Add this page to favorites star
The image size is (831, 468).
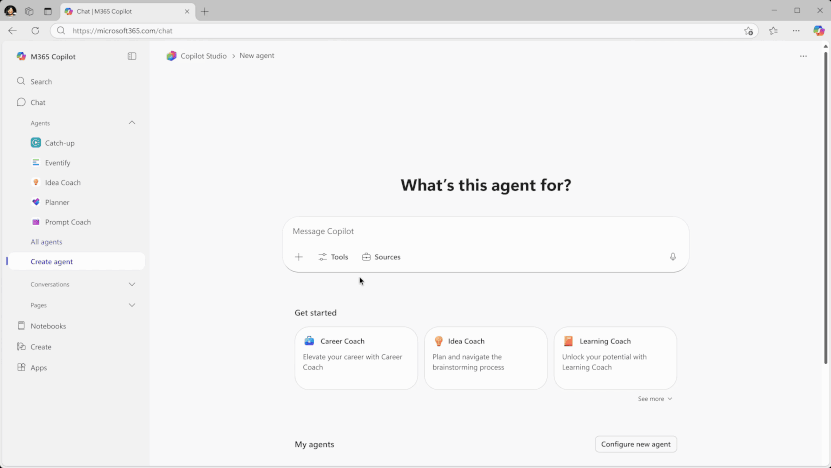(x=748, y=31)
